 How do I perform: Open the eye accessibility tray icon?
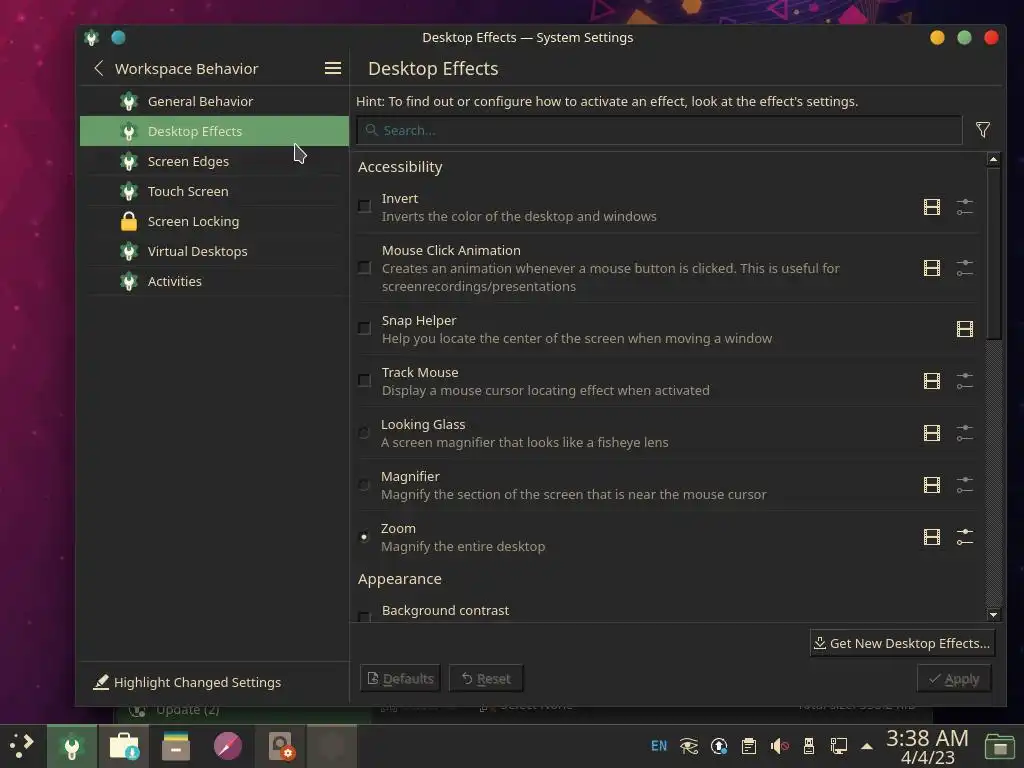coord(688,746)
